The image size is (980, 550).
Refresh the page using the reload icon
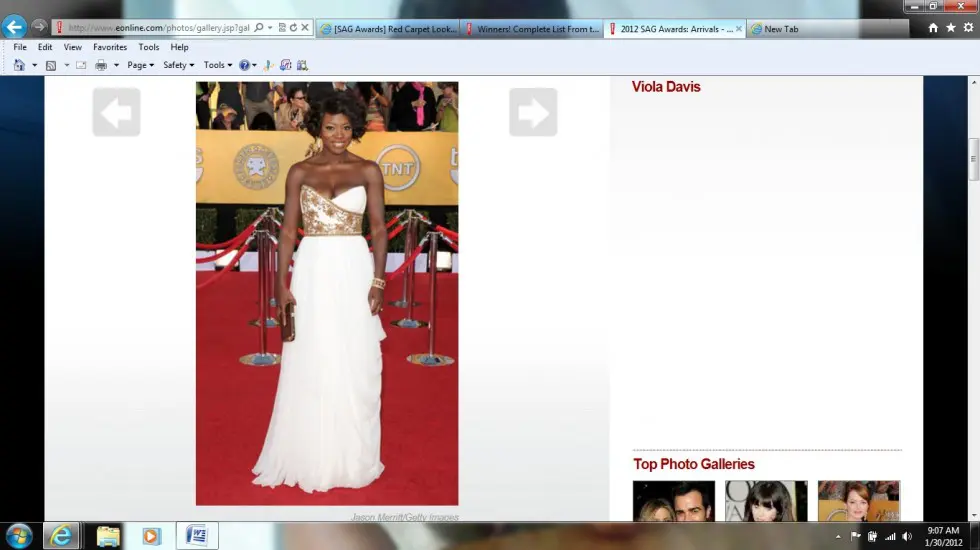tap(293, 28)
